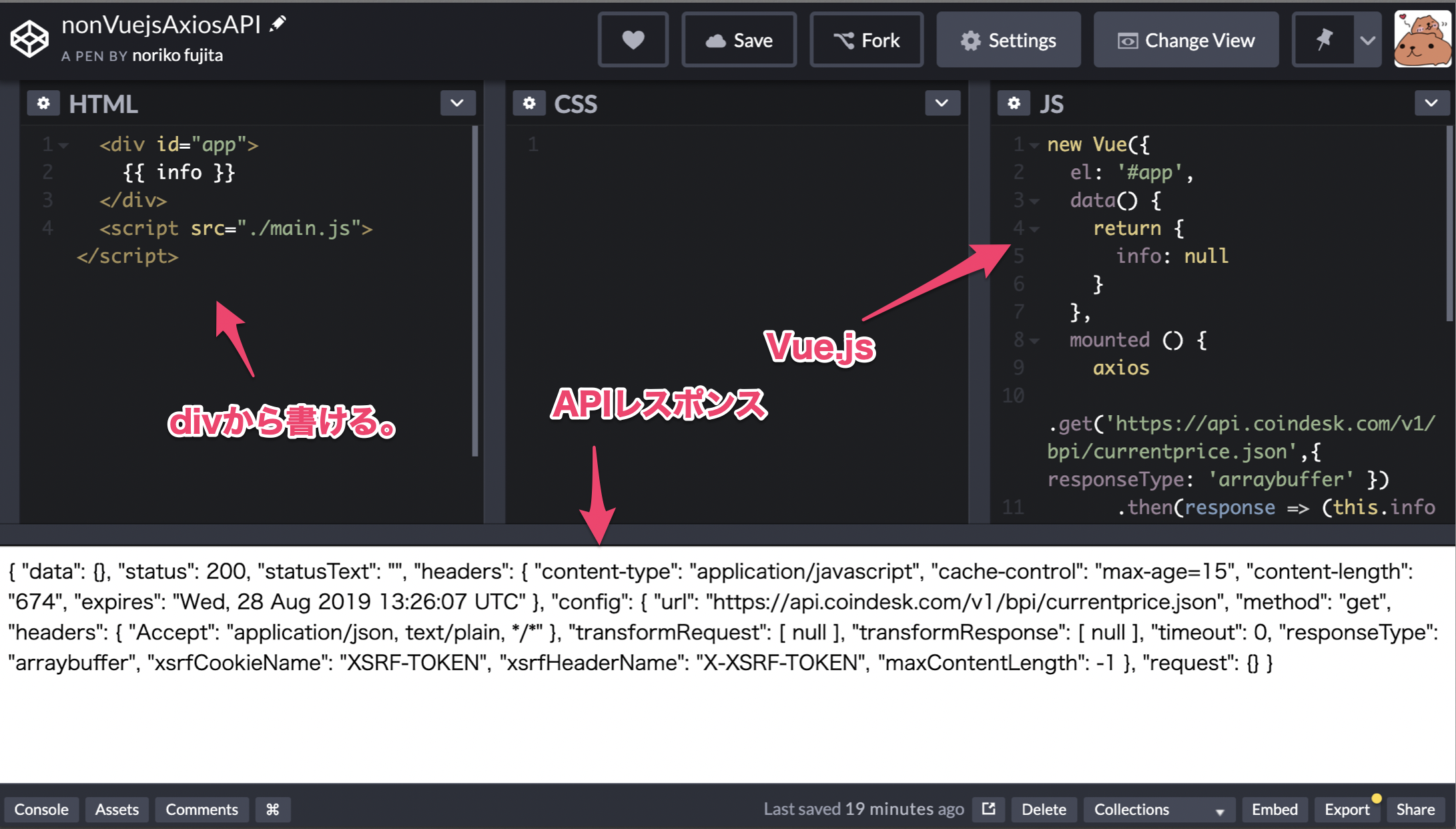Screen dimensions: 1456x829
Task: Collapse JS fold at mounted line 8
Action: pyautogui.click(x=1034, y=340)
